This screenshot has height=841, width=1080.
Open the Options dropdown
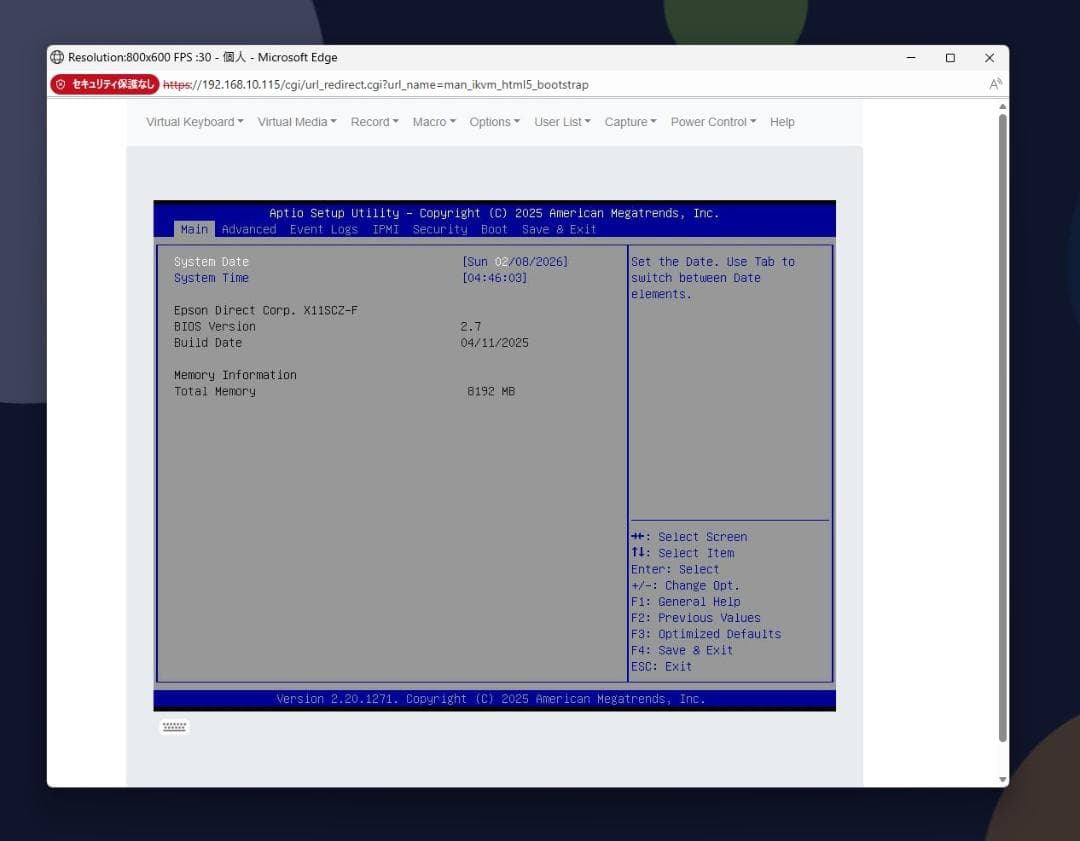pos(494,121)
